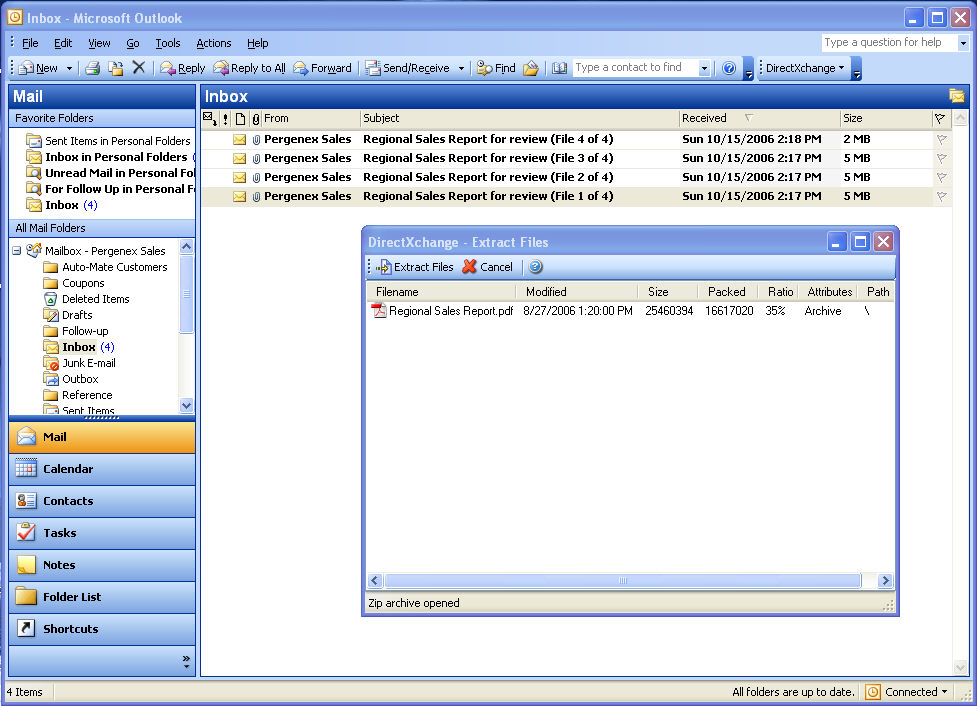The image size is (977, 706).
Task: Open the Actions menu
Action: (x=214, y=43)
